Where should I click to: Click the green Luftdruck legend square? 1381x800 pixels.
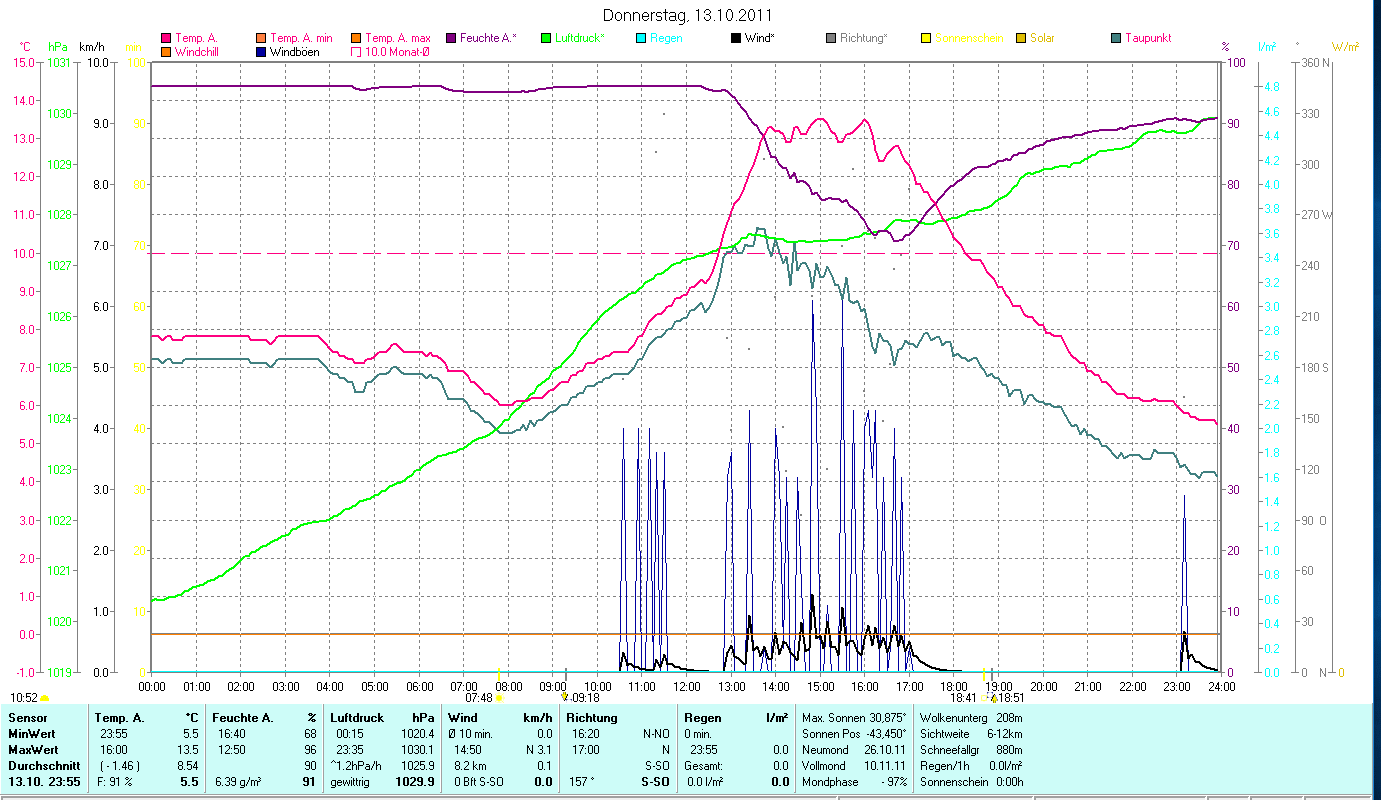[x=545, y=38]
